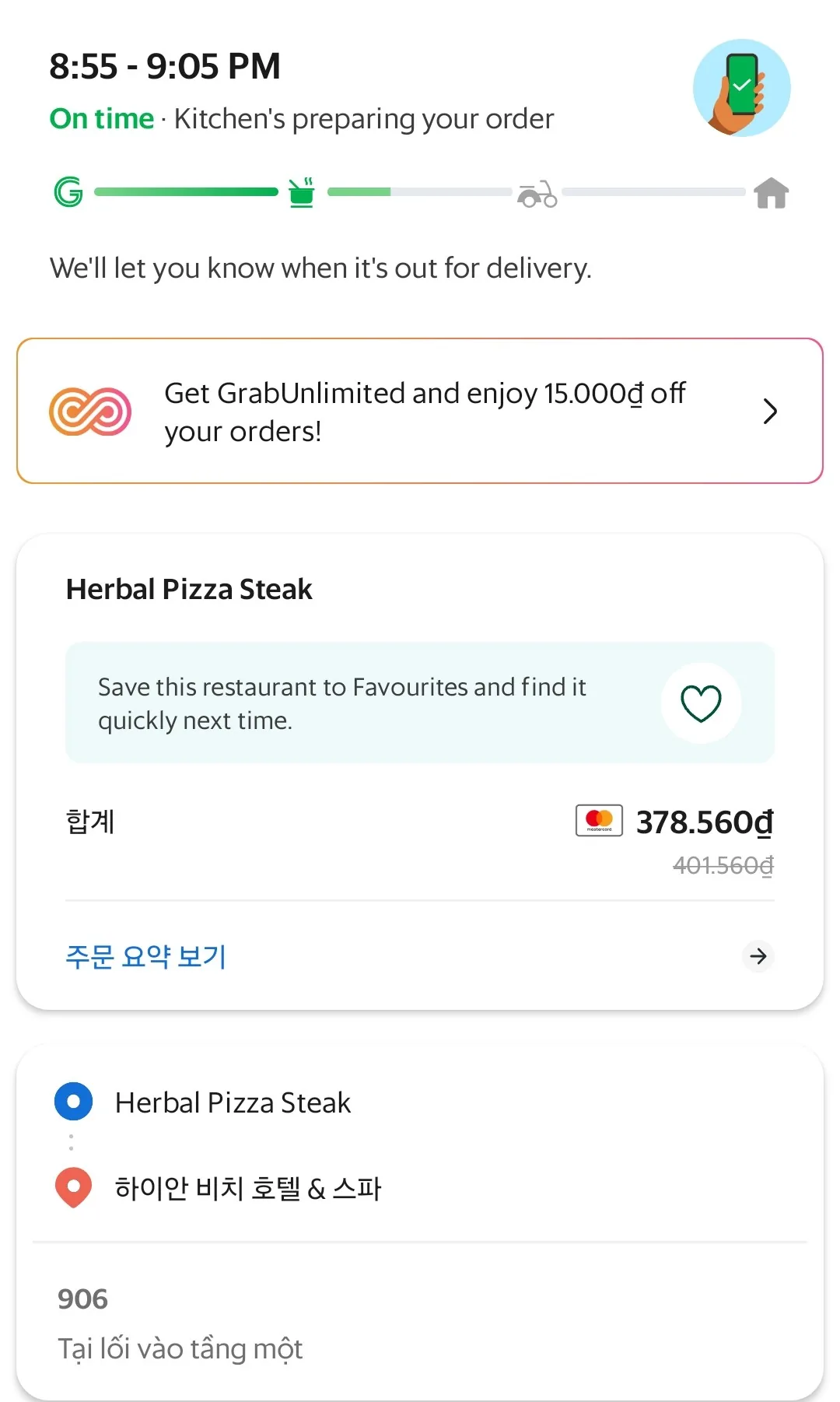
Task: Tap the GrabUnlimited infinity logo
Action: pos(90,411)
